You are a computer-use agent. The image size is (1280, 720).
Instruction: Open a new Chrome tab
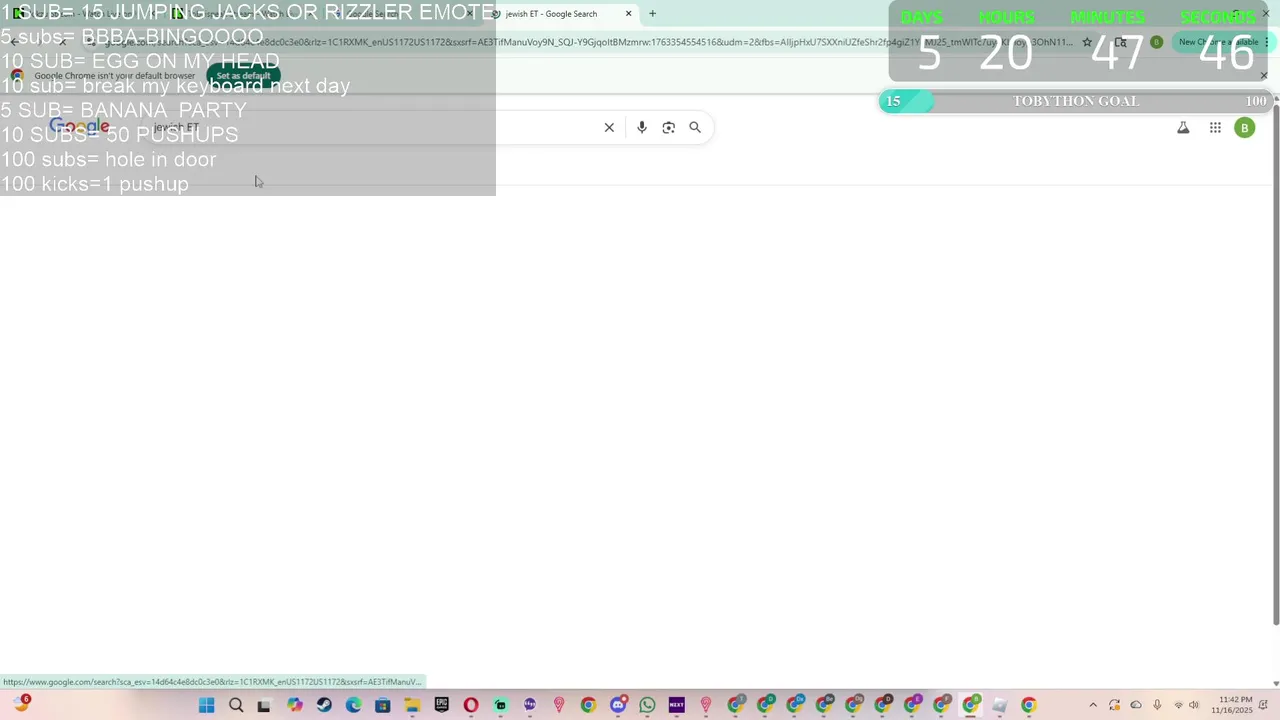click(x=652, y=14)
